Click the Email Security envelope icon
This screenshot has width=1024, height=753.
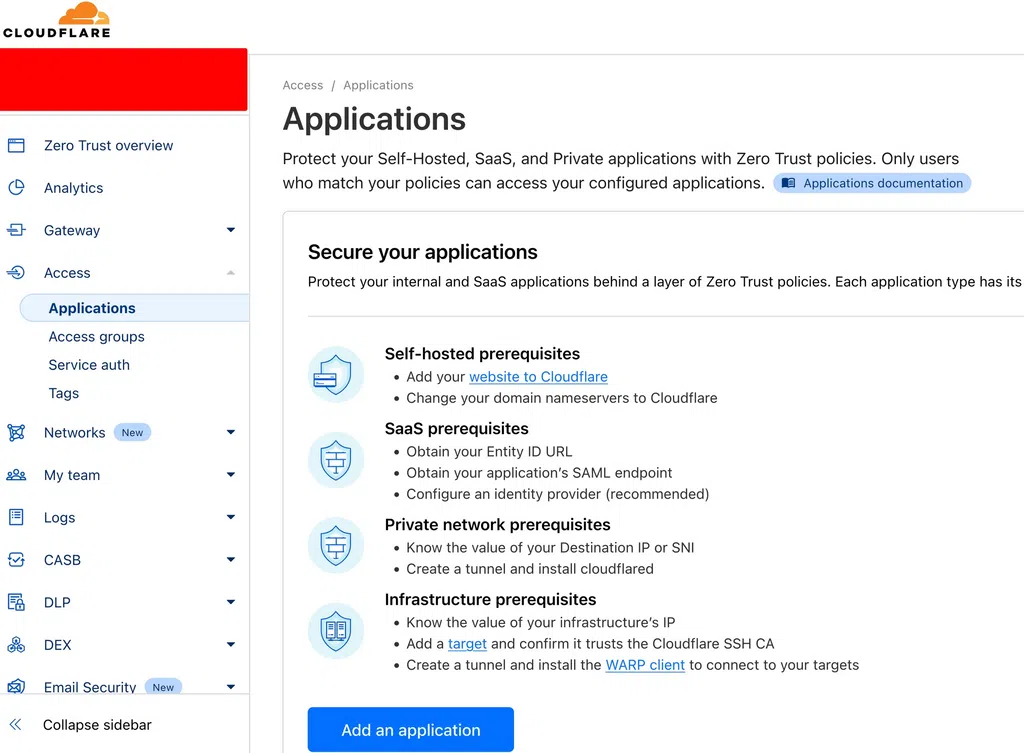coord(16,686)
